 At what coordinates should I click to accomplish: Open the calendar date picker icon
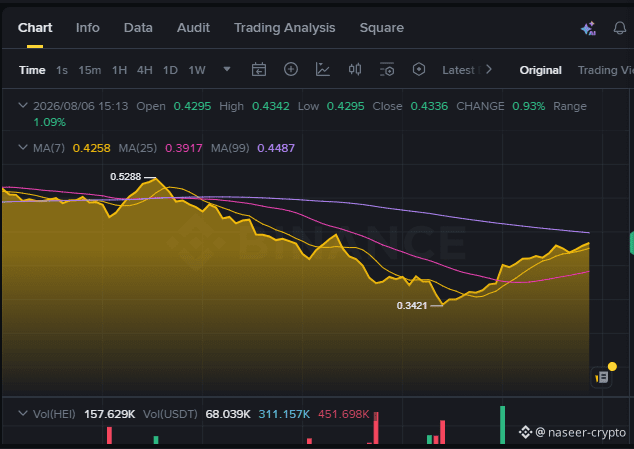[x=259, y=70]
